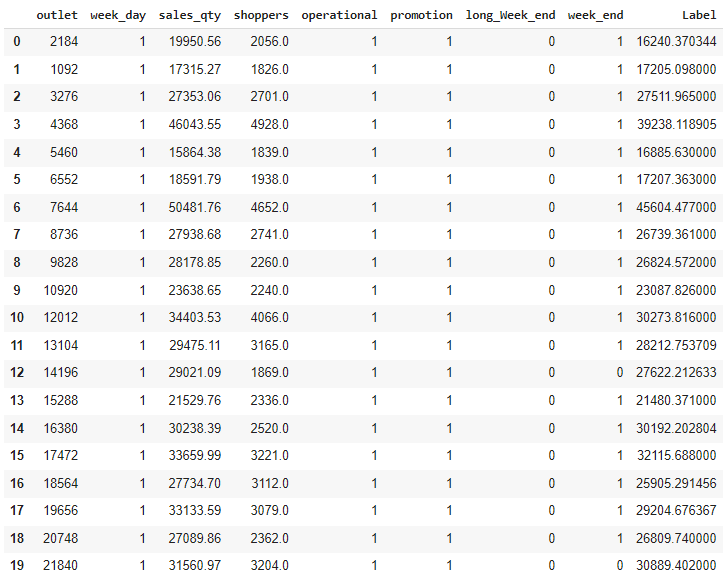Click sales_qty cell 27353.06

[x=195, y=97]
